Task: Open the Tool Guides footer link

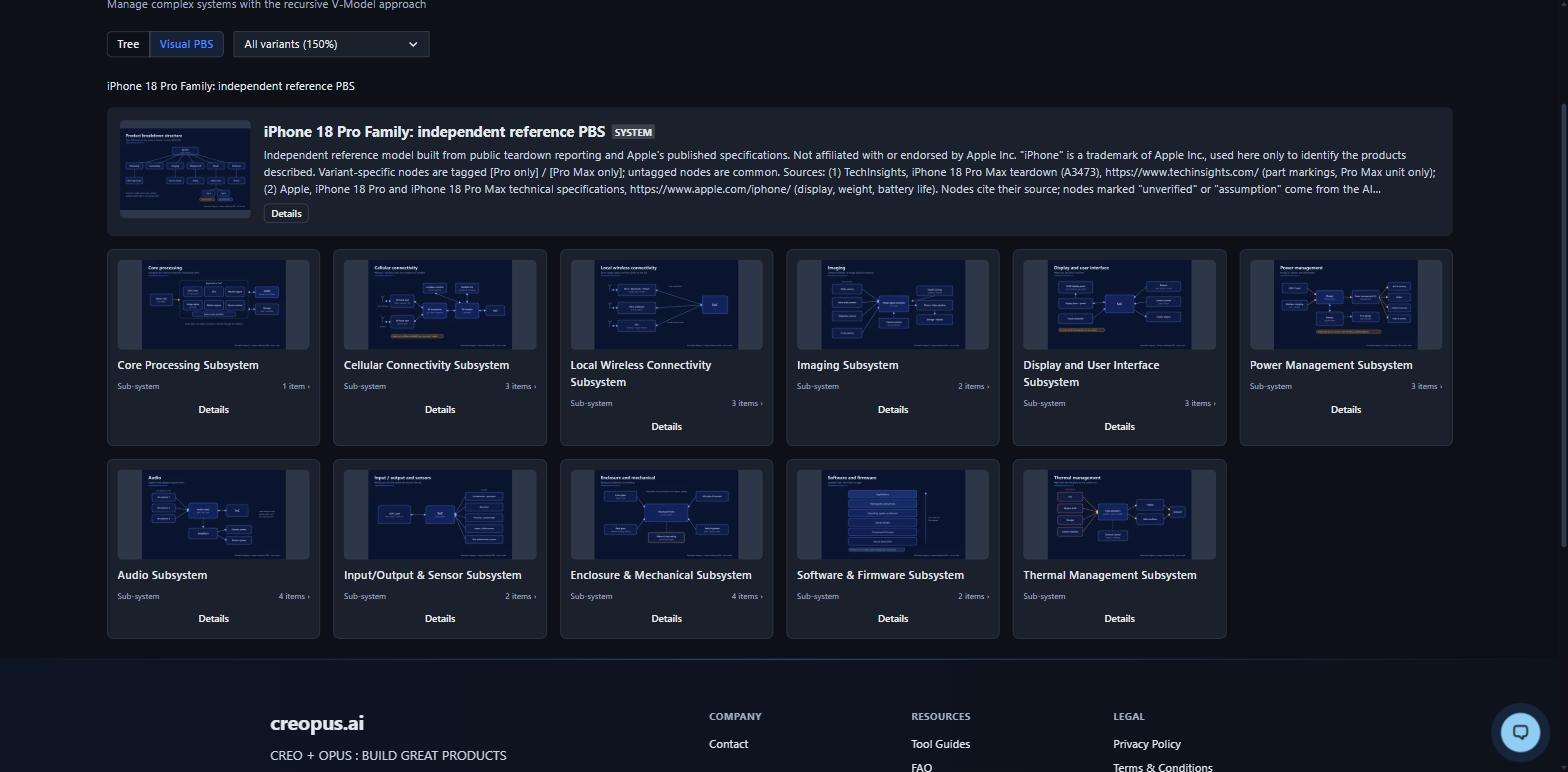Action: [940, 744]
